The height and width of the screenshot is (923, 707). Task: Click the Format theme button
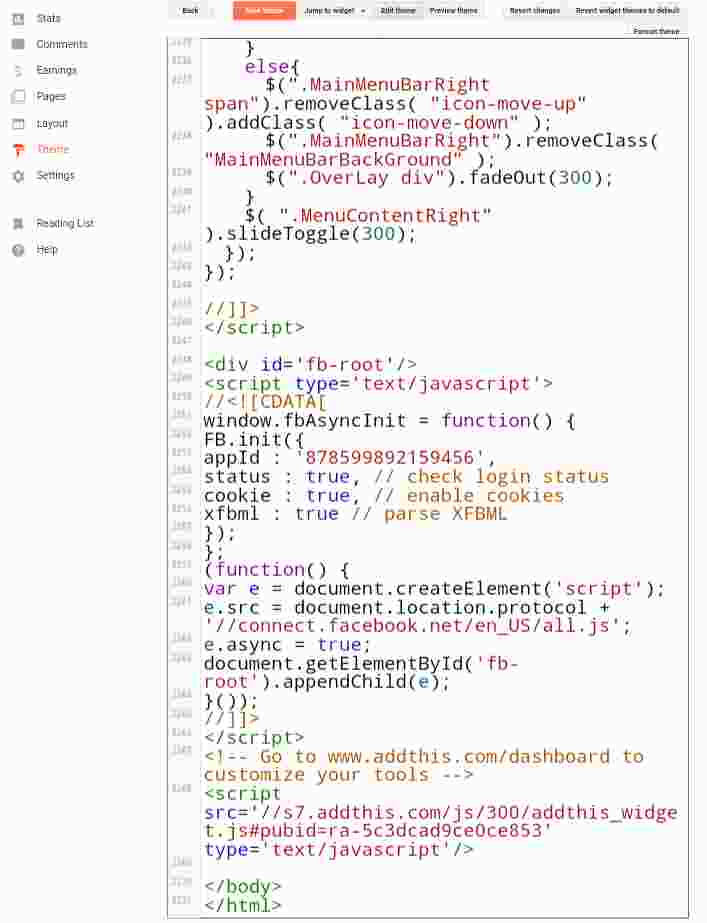pyautogui.click(x=656, y=31)
